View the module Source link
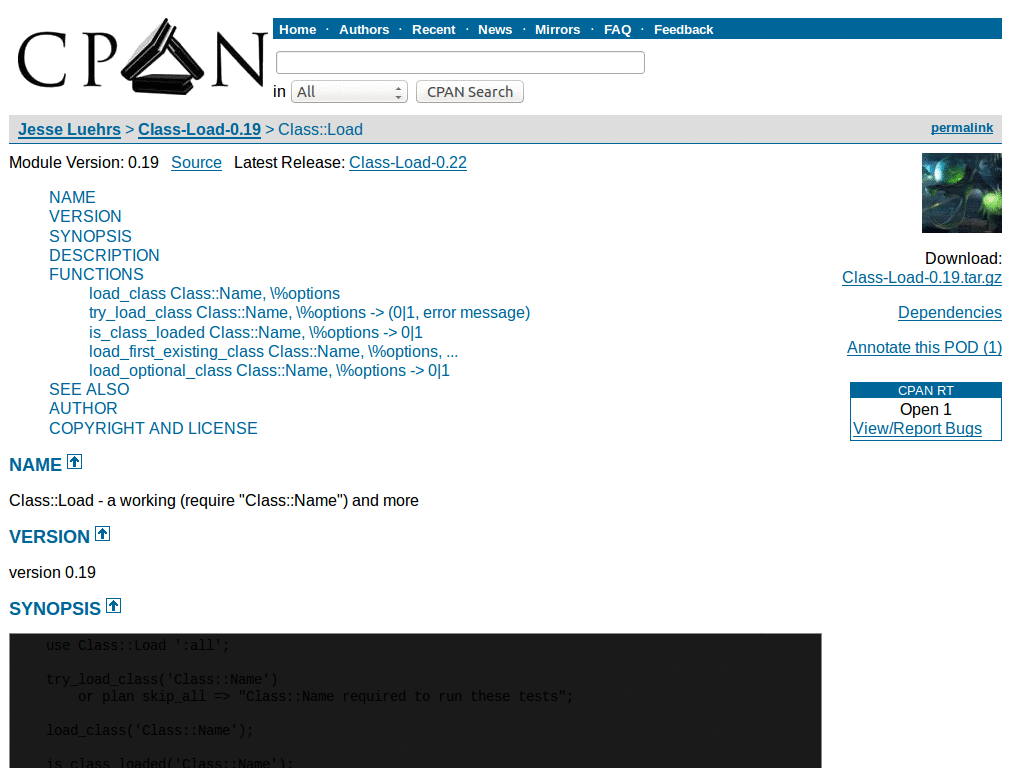Viewport: 1024px width, 768px height. tap(196, 163)
